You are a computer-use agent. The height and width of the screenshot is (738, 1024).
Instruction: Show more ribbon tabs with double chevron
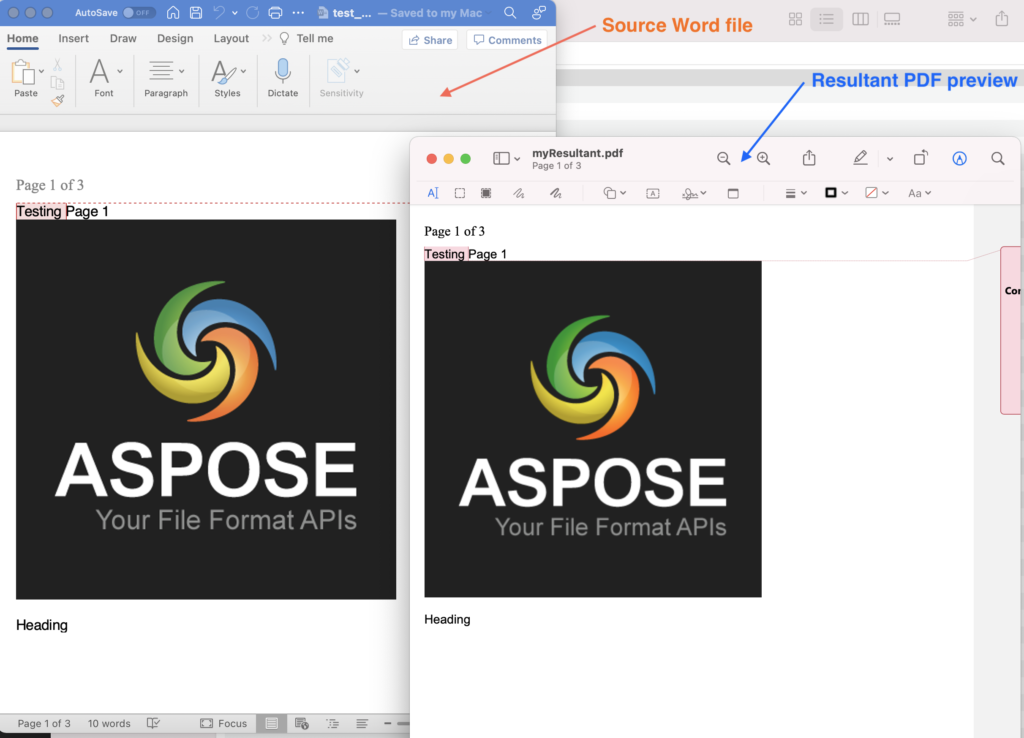[x=266, y=39]
